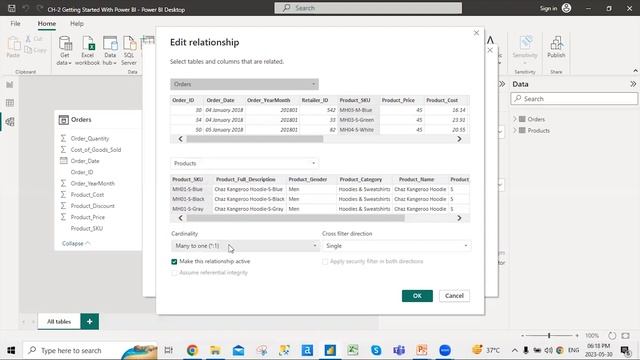Expand the pane with the chevrons left of Data
The height and width of the screenshot is (360, 640).
[x=502, y=84]
